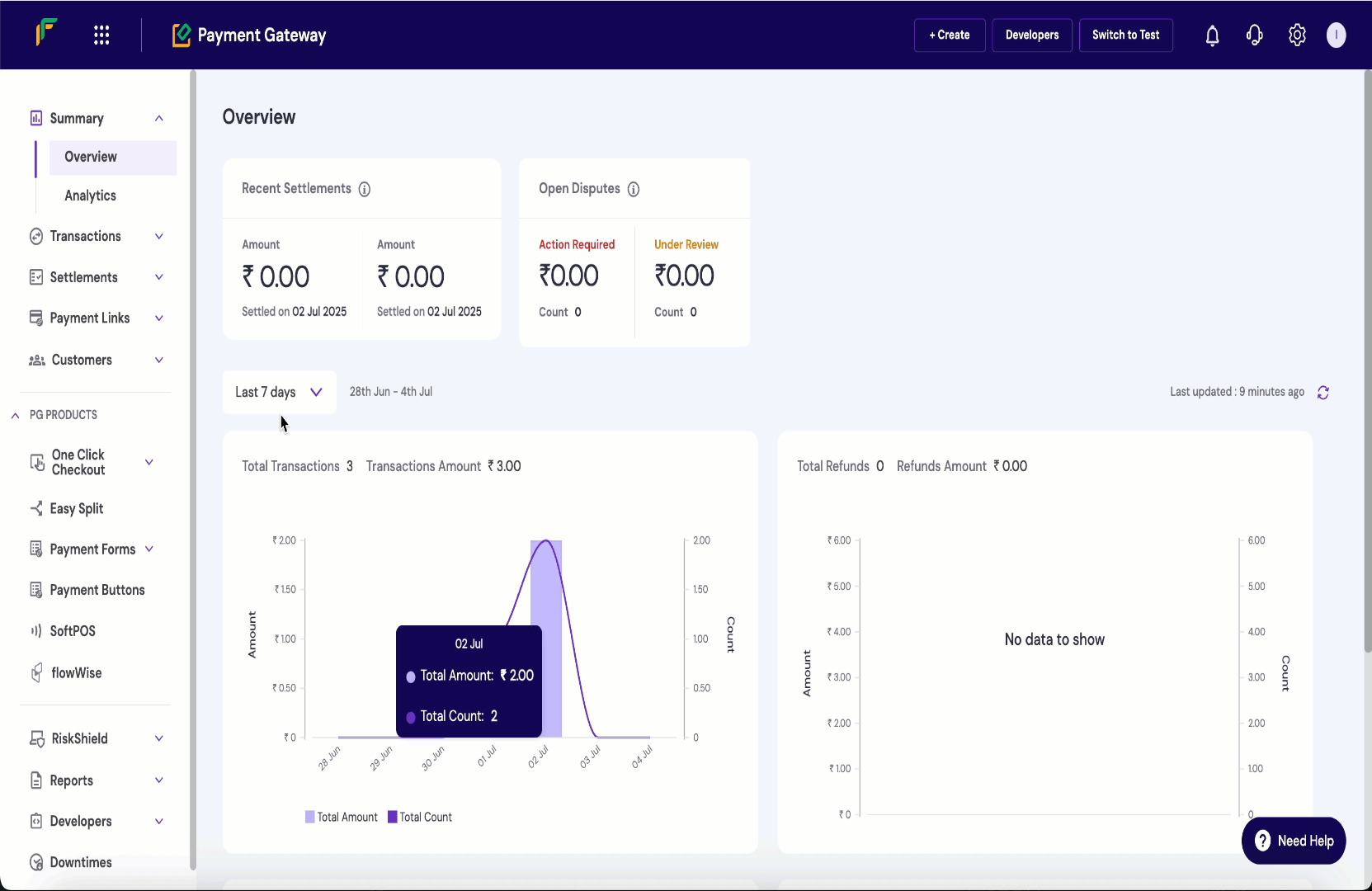The height and width of the screenshot is (891, 1372).
Task: Click the SoftPOS icon
Action: pyautogui.click(x=35, y=631)
